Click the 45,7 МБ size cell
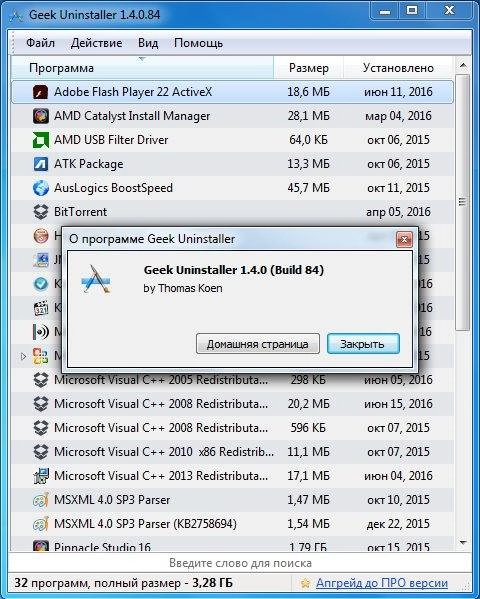The height and width of the screenshot is (599, 480). [308, 188]
